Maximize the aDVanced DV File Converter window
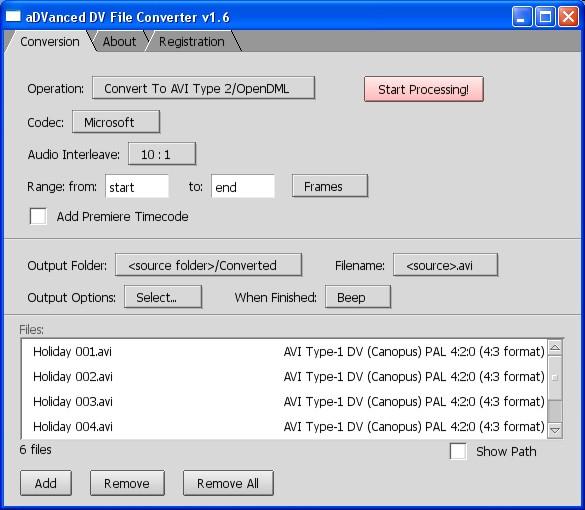Screen dimensions: 585x510 click(x=545, y=17)
